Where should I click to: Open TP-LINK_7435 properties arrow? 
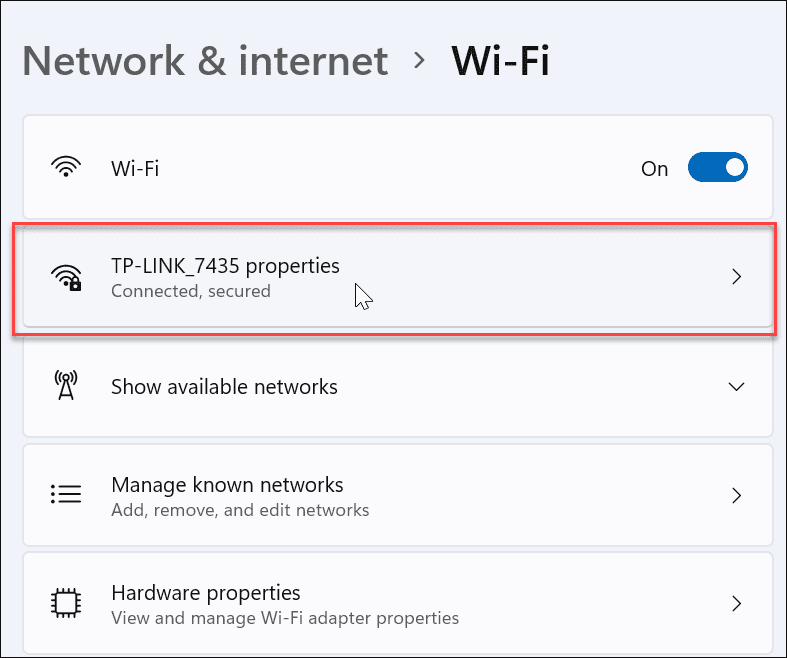[736, 277]
